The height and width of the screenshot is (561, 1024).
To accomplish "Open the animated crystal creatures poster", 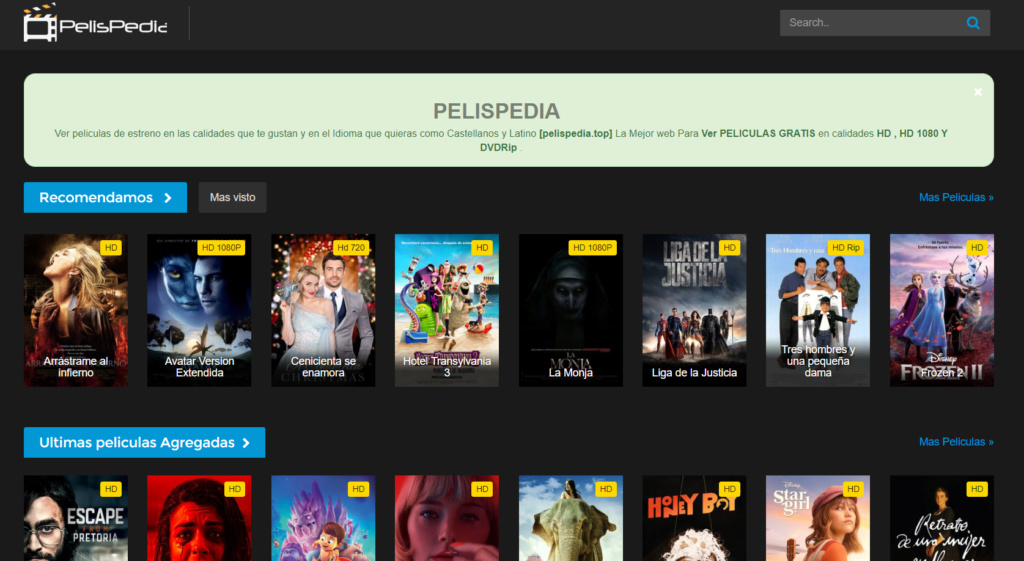I will point(323,518).
